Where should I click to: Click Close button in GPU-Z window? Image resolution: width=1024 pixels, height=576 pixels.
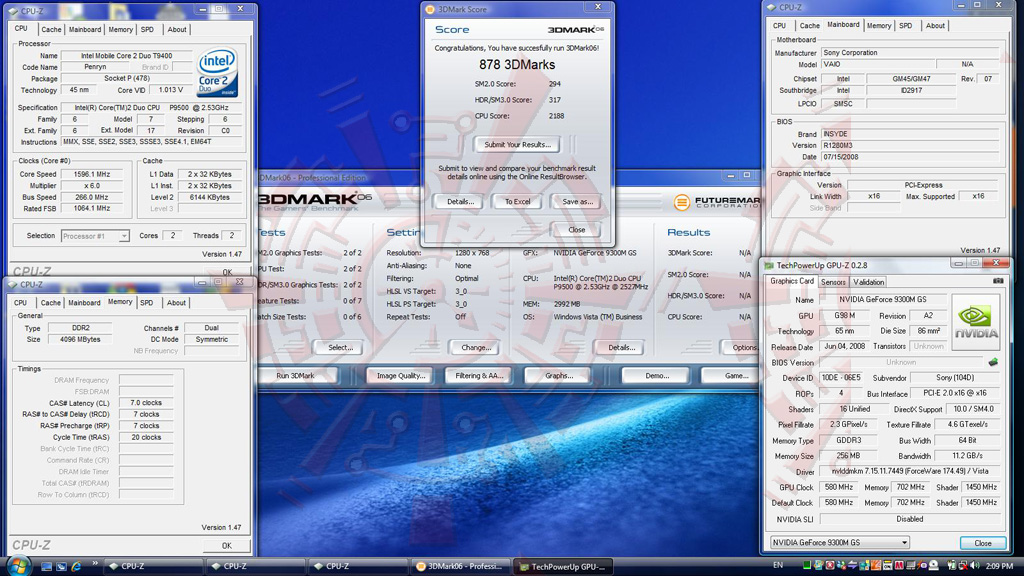(982, 543)
